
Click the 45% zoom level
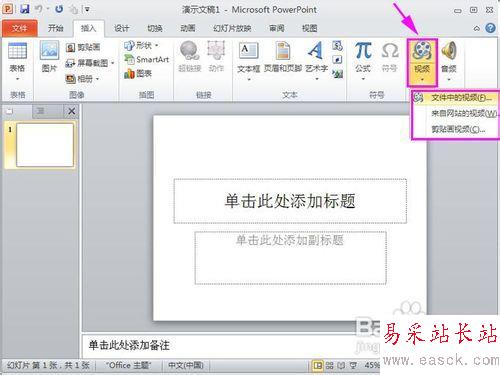[372, 366]
